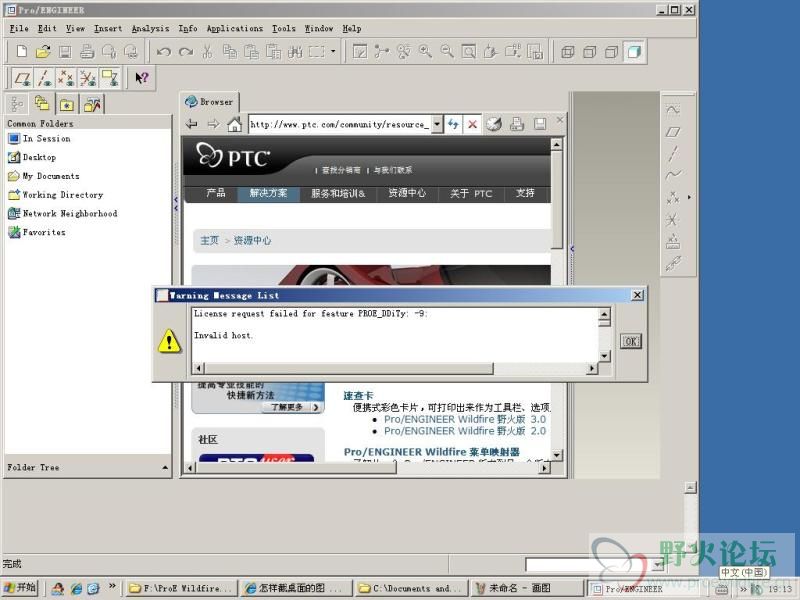
Task: Open the 资源中心 tab on PTC page
Action: [407, 193]
